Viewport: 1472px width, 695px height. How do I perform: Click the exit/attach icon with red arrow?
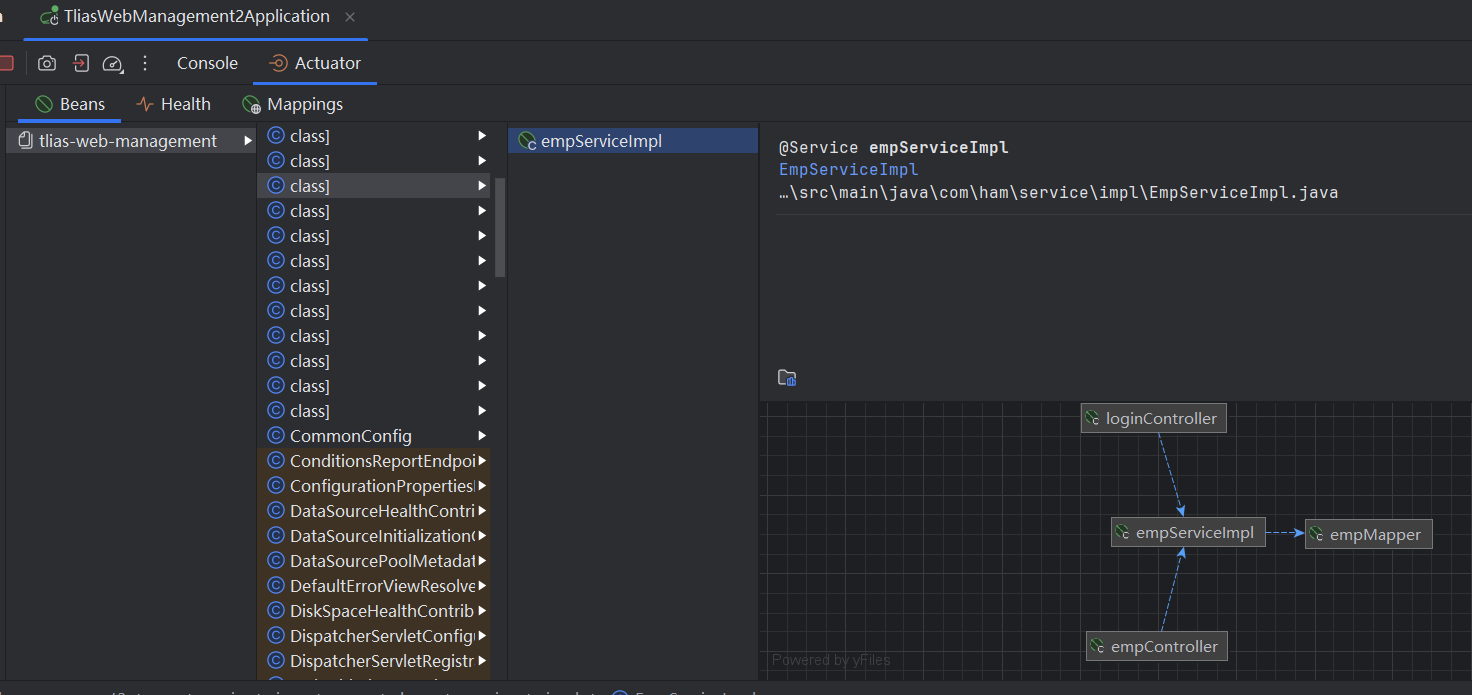[81, 63]
